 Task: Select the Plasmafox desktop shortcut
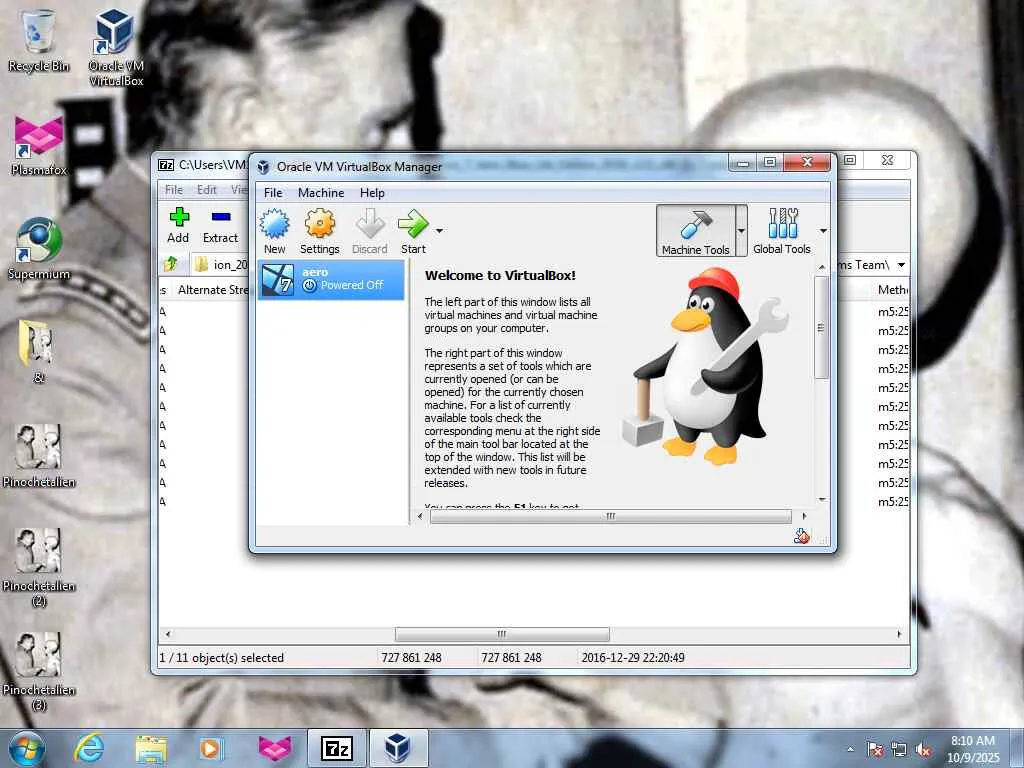coord(39,146)
